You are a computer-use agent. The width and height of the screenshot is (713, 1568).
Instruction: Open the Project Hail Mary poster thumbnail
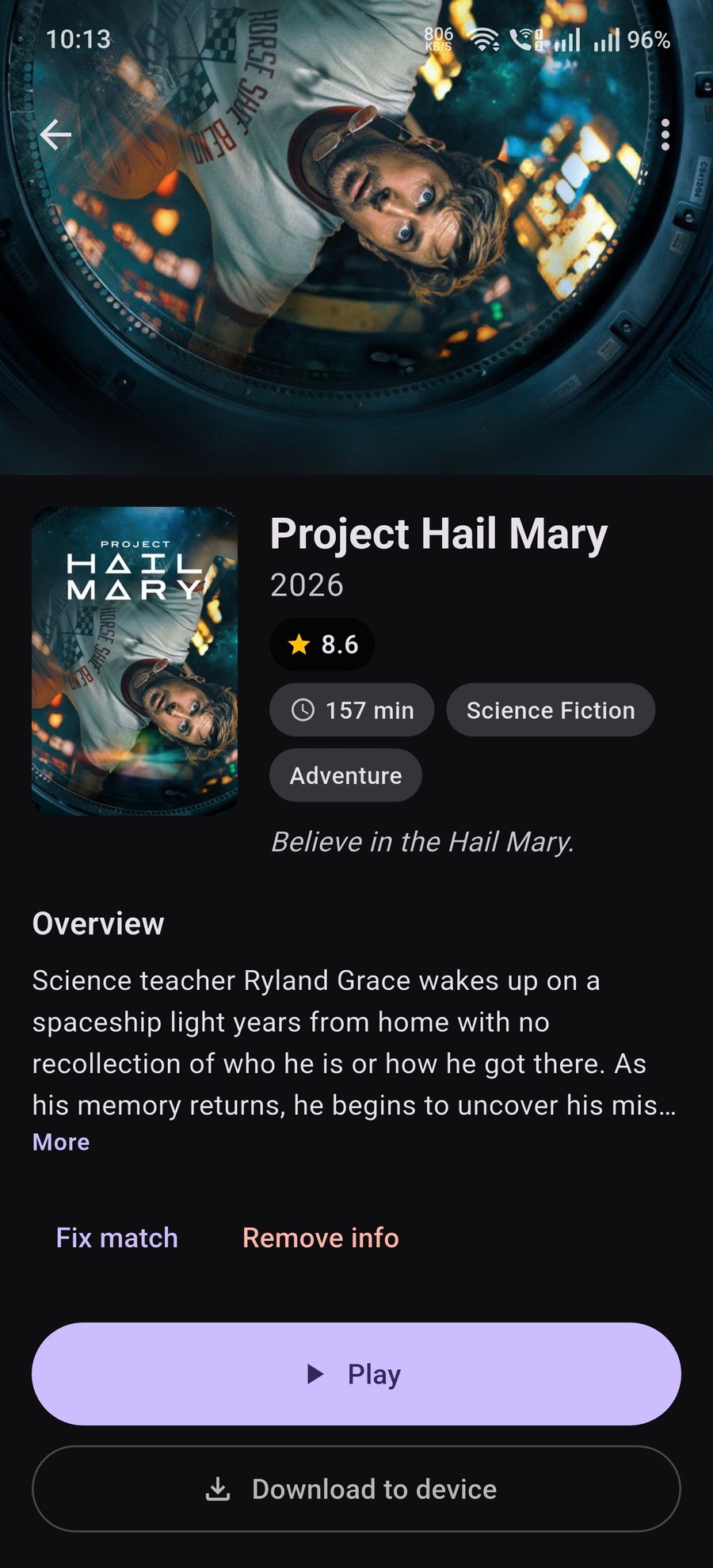[135, 661]
